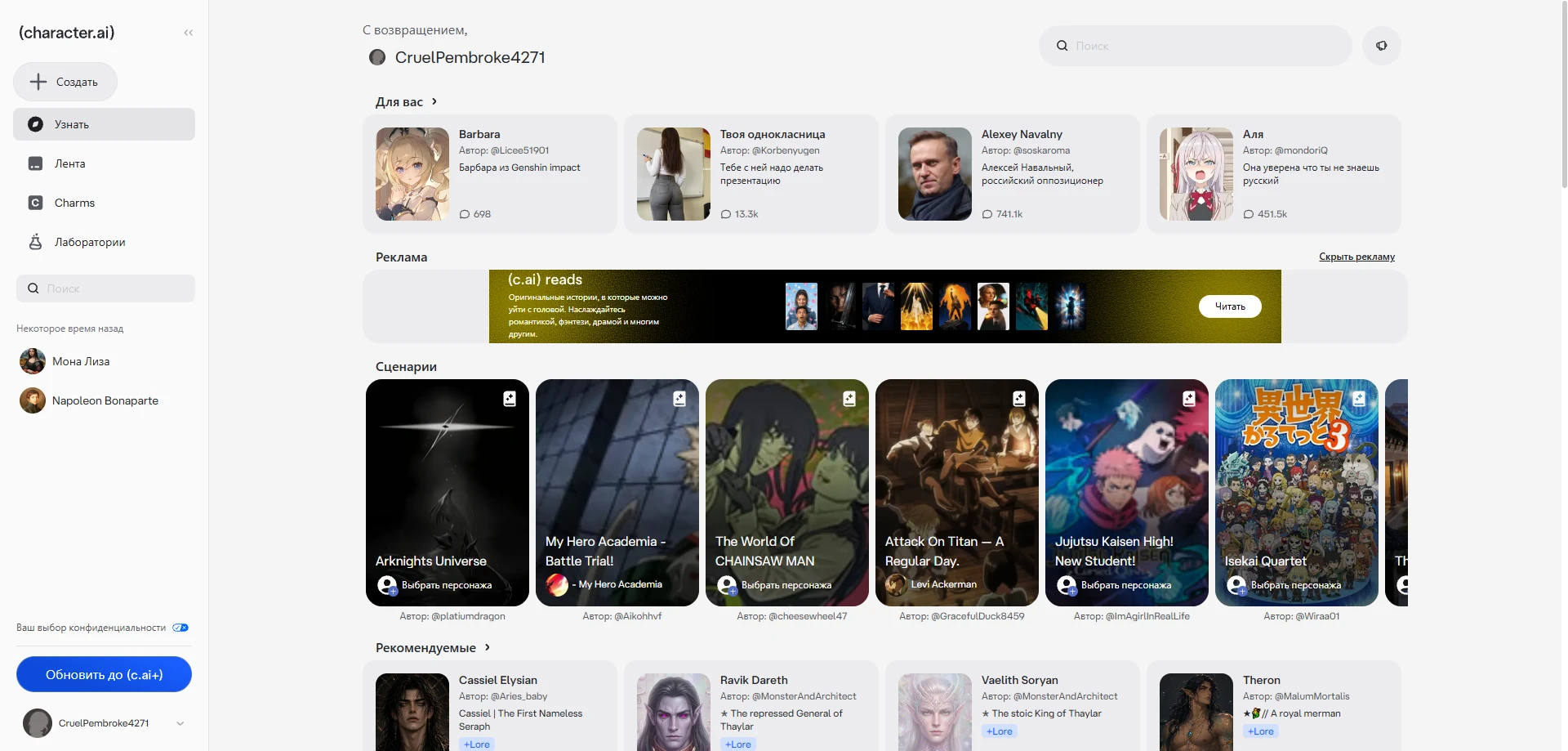Go to Charms in the sidebar
The width and height of the screenshot is (1568, 751).
(x=104, y=203)
